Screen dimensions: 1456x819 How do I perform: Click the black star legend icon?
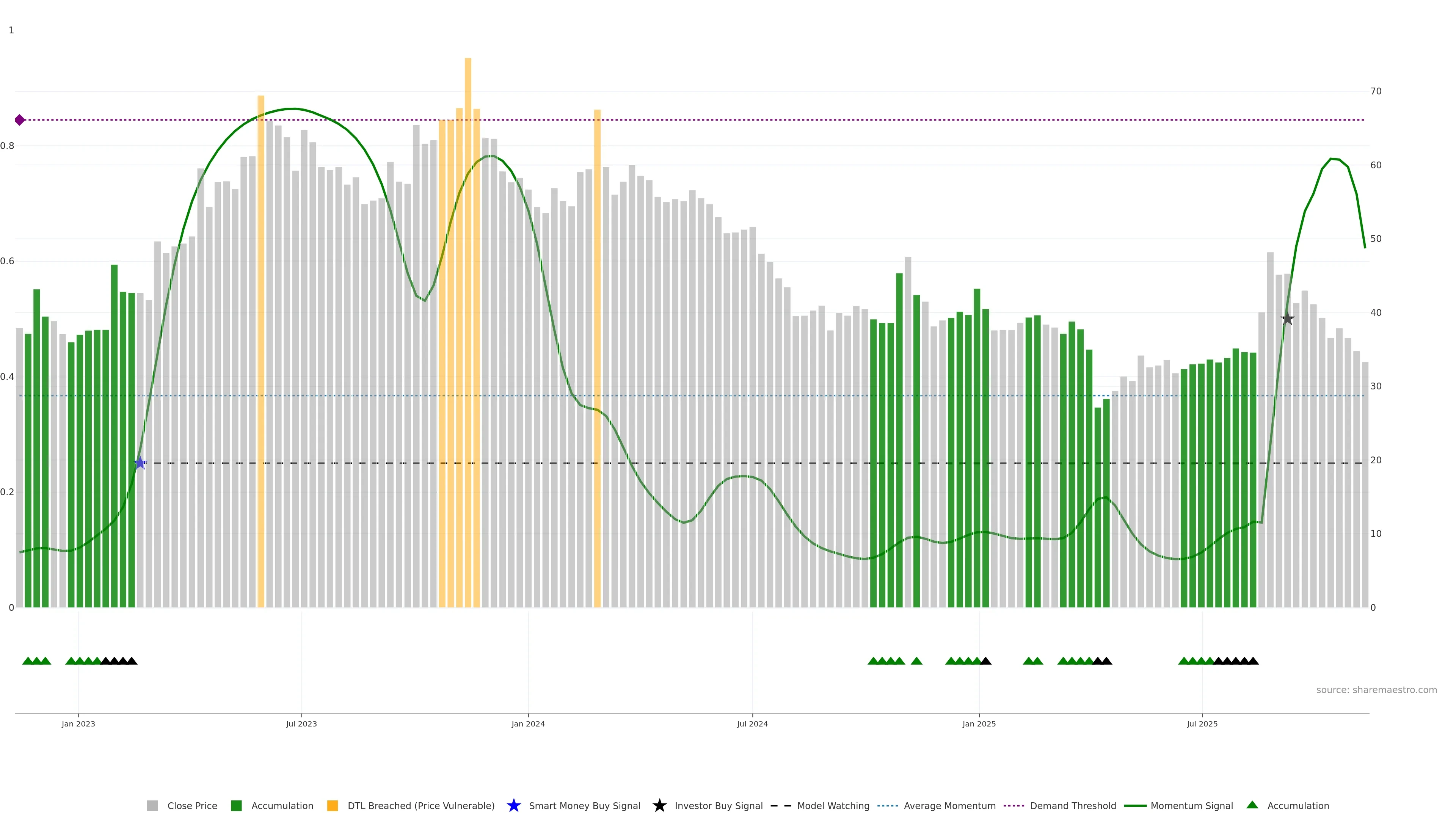point(659,805)
